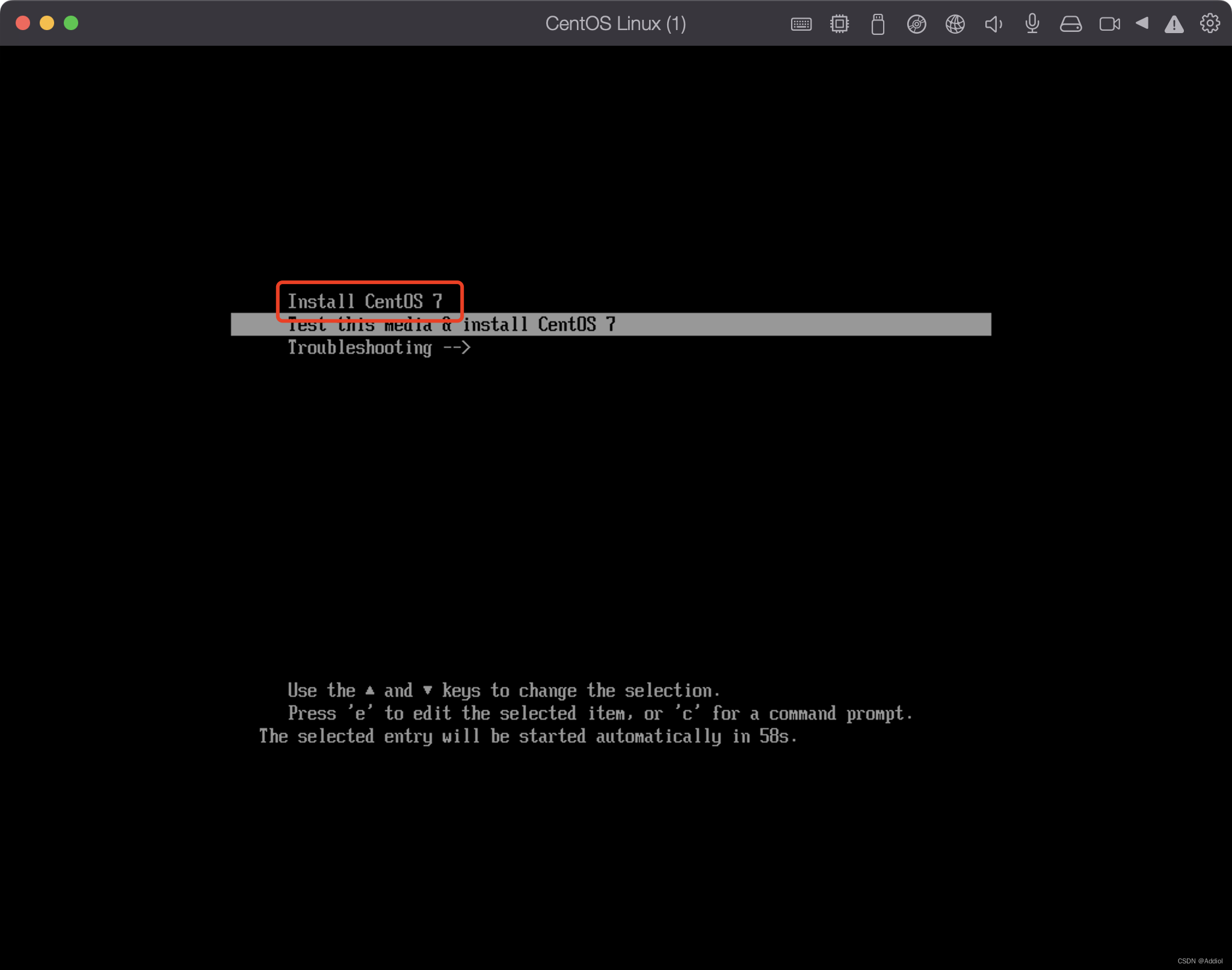Open the 'Troubleshooting -->' submenu entry
Viewport: 1232px width, 970px height.
click(379, 347)
